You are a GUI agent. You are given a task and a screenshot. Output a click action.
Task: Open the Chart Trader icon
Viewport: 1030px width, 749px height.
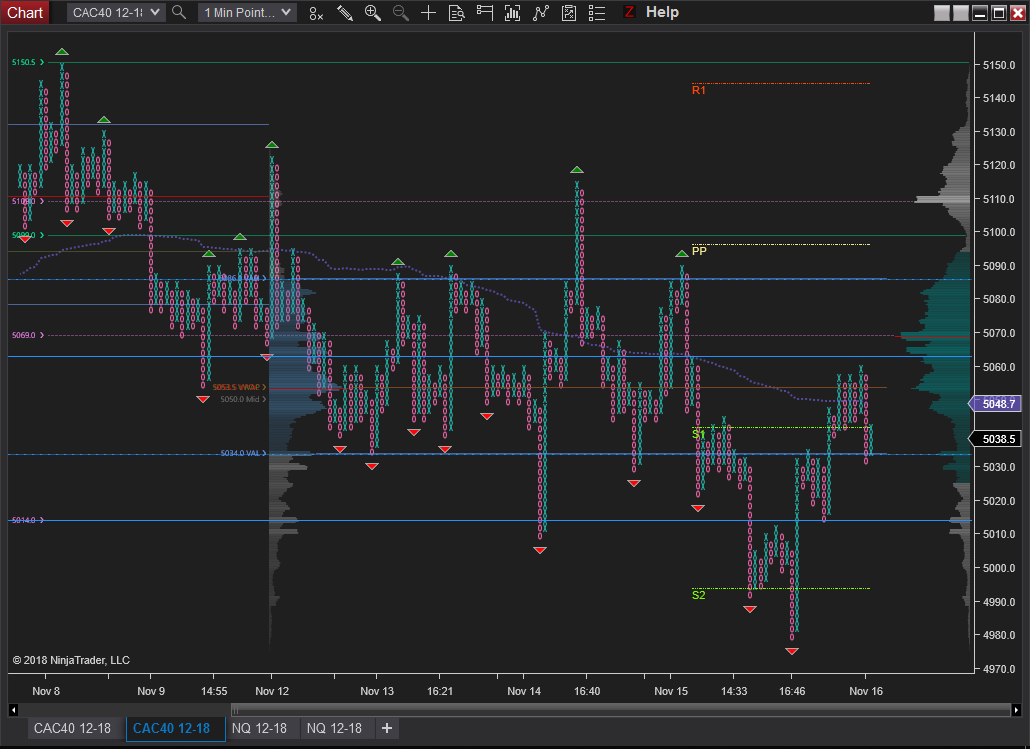coord(485,13)
